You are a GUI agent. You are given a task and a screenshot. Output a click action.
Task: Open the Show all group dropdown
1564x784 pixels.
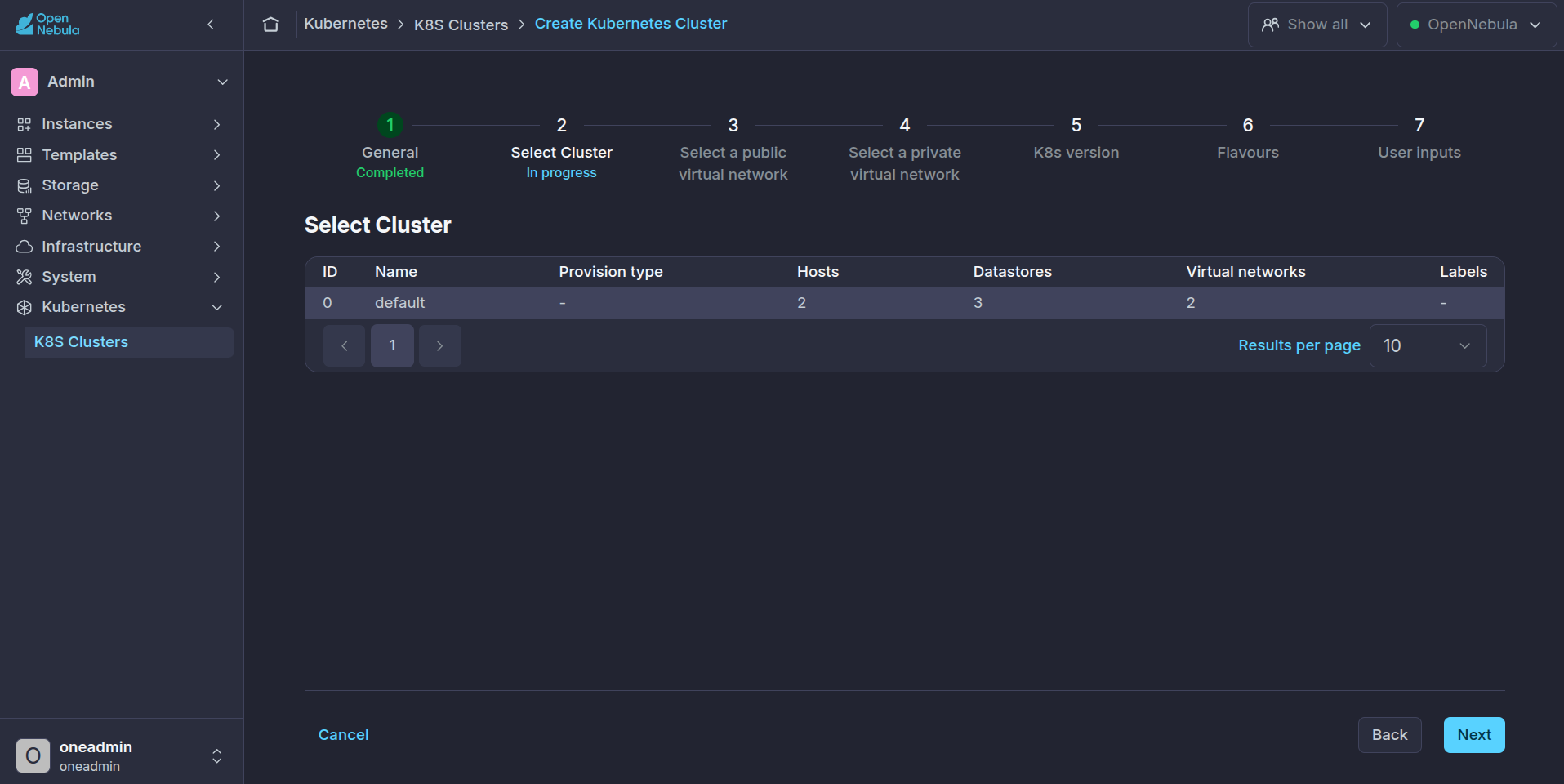(x=1317, y=24)
